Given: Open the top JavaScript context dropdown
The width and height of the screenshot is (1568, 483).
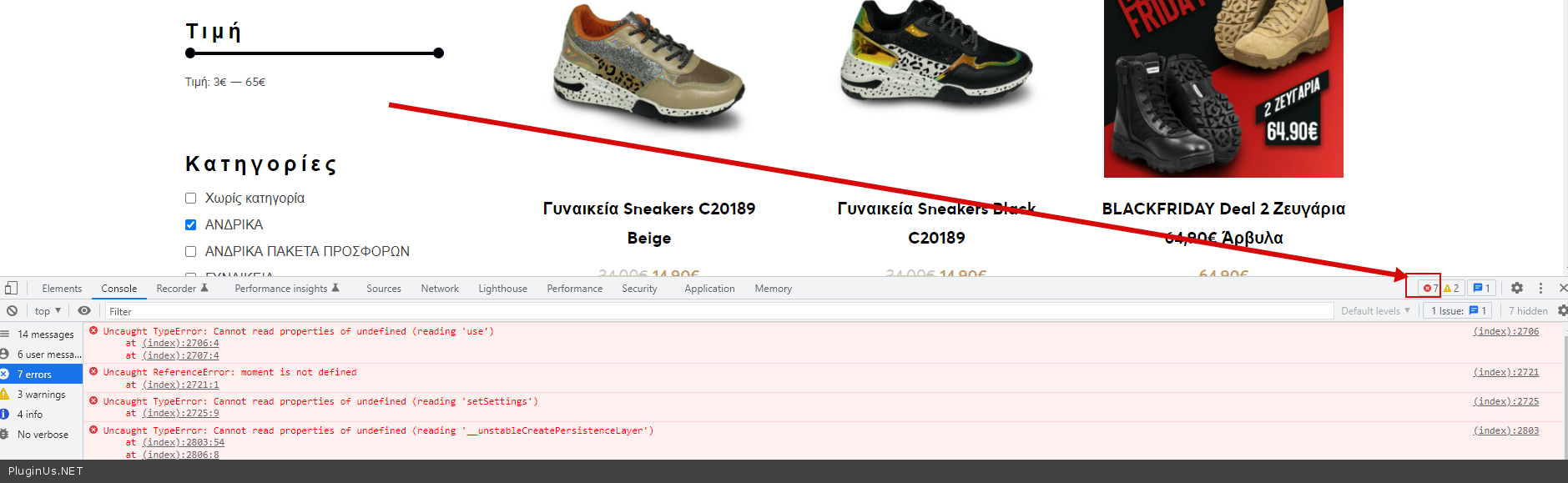Looking at the screenshot, I should [48, 310].
